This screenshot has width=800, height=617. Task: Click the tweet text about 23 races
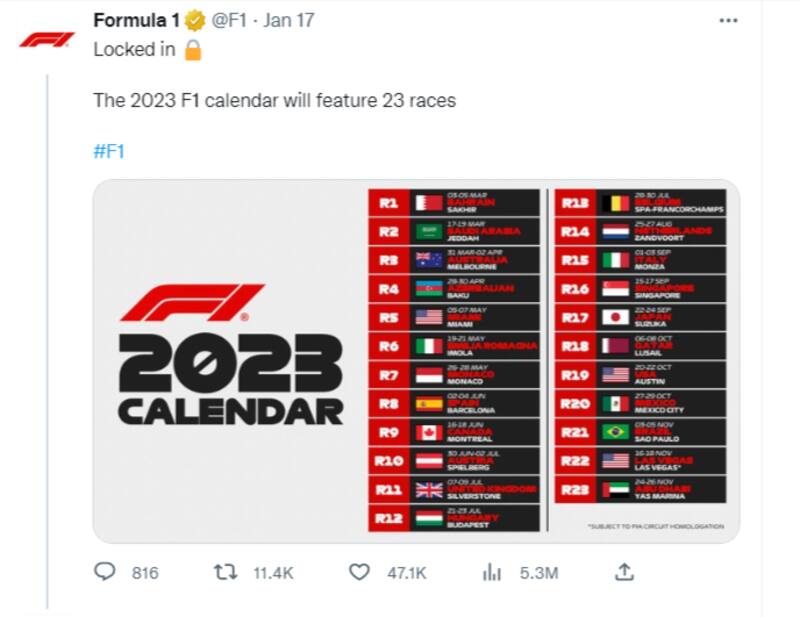click(x=274, y=100)
